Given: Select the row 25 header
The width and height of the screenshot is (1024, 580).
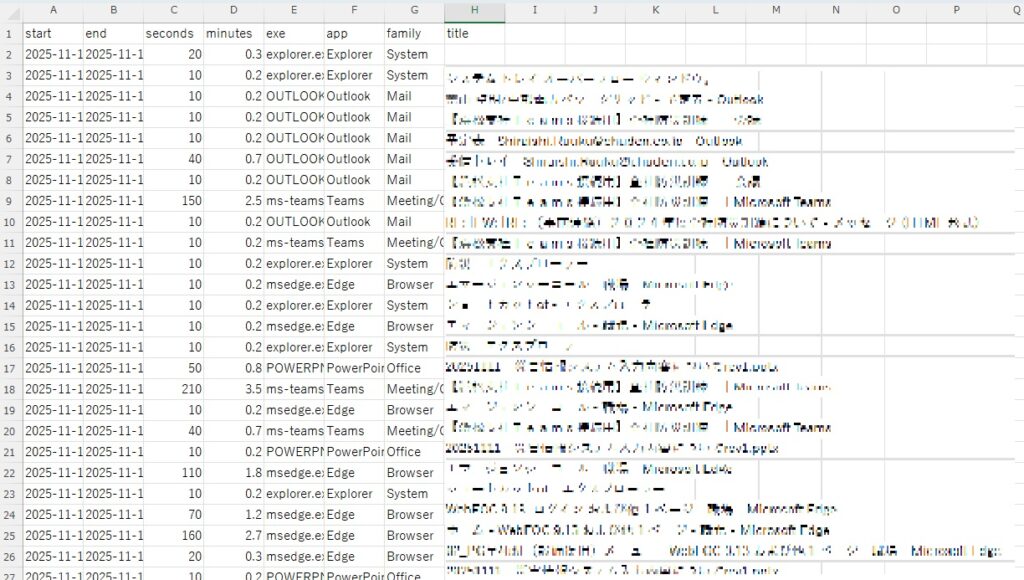Looking at the screenshot, I should (10, 535).
